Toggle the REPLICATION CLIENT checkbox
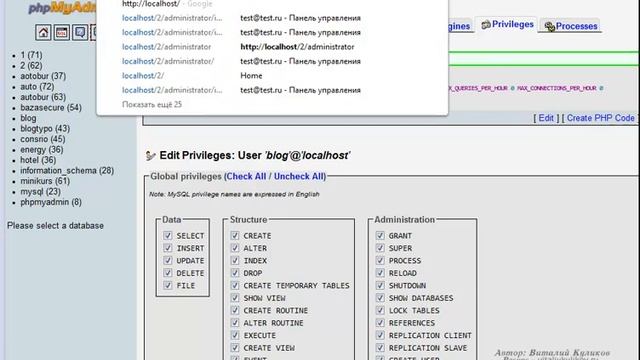Image resolution: width=640 pixels, height=360 pixels. (380, 335)
